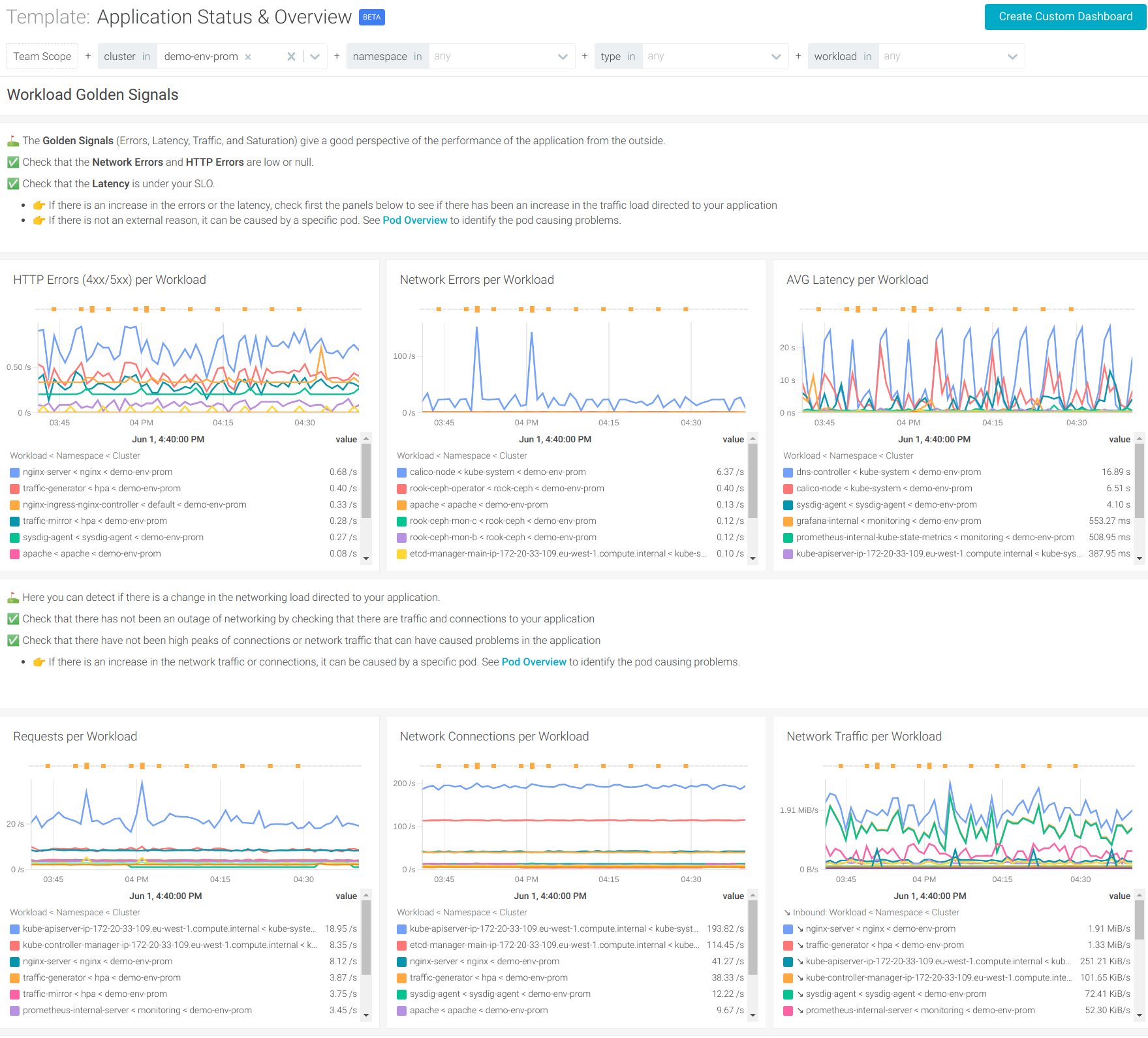Open the type filter dropdown
The image size is (1148, 1038).
point(776,57)
